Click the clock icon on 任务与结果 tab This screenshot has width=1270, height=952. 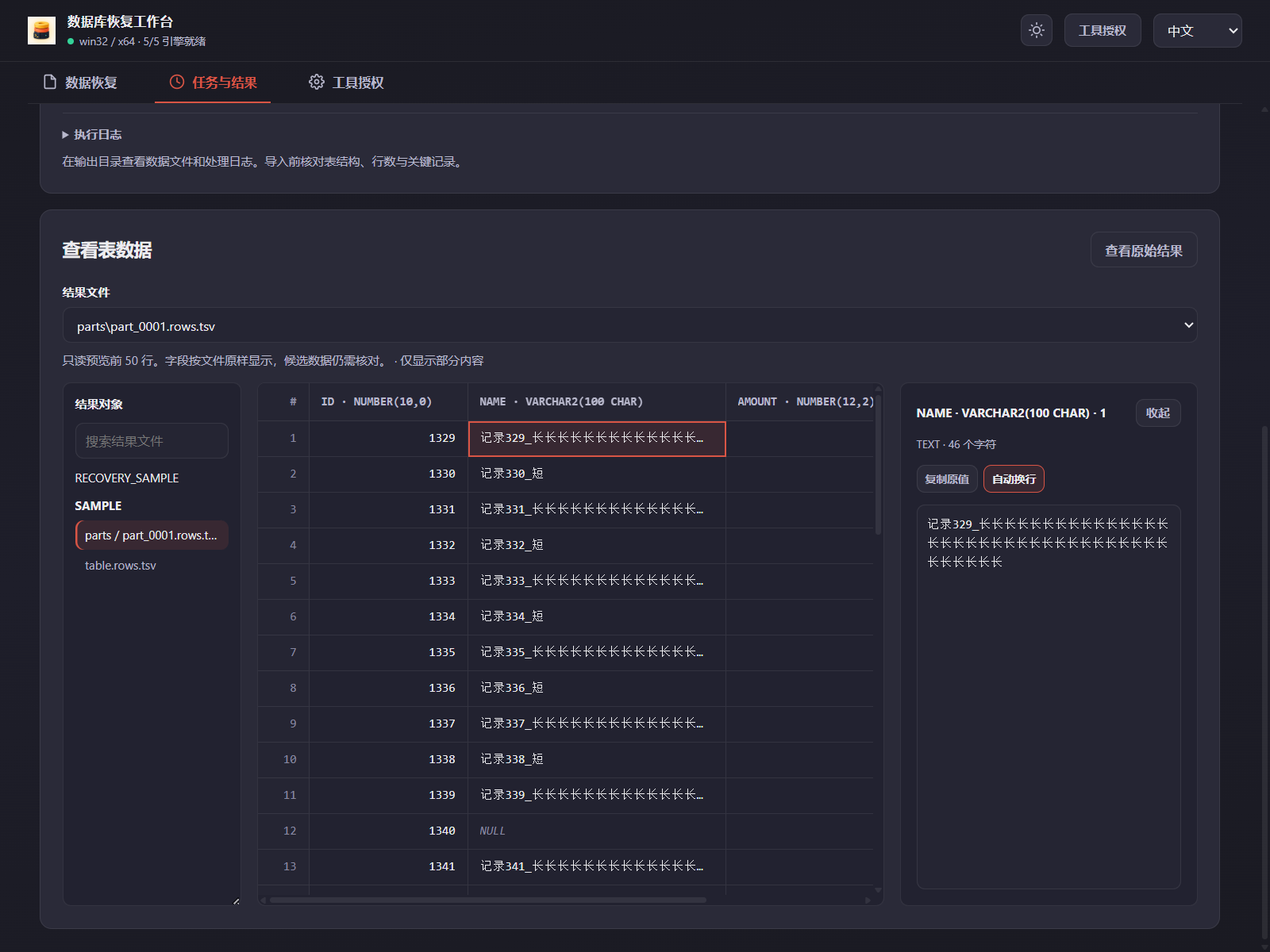177,82
